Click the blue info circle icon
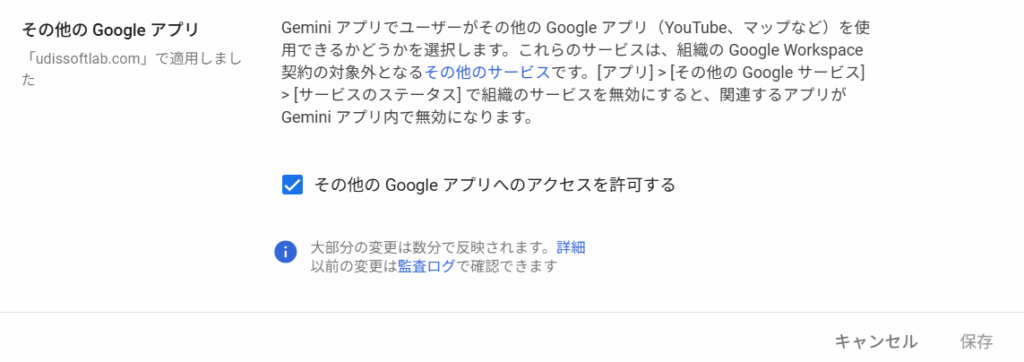 (x=286, y=252)
